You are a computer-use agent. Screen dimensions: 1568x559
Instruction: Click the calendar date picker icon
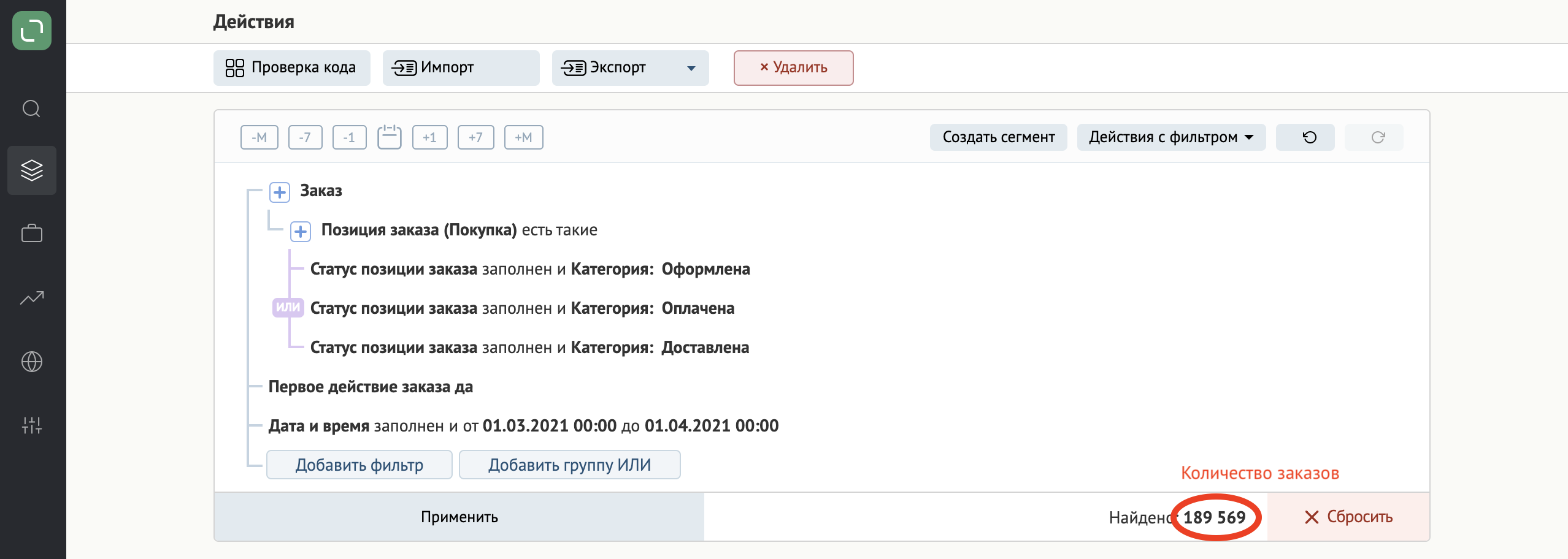tap(390, 137)
